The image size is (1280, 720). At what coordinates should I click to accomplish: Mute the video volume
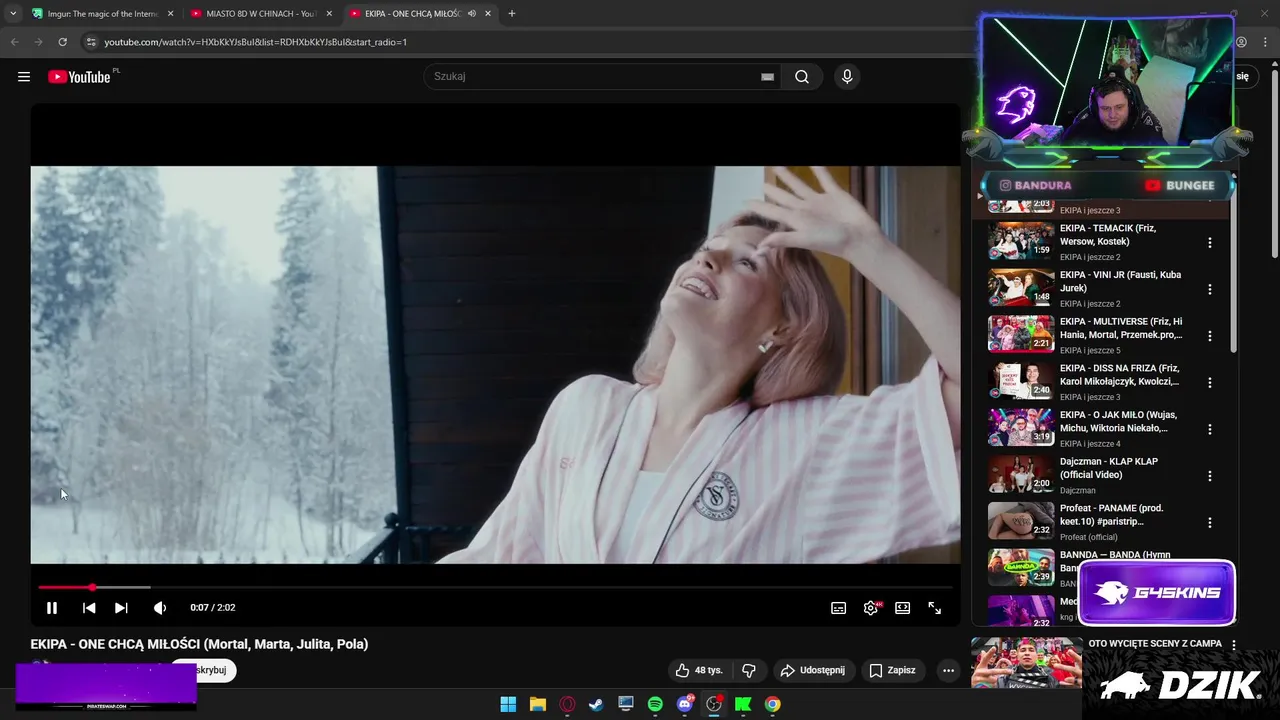[x=160, y=608]
